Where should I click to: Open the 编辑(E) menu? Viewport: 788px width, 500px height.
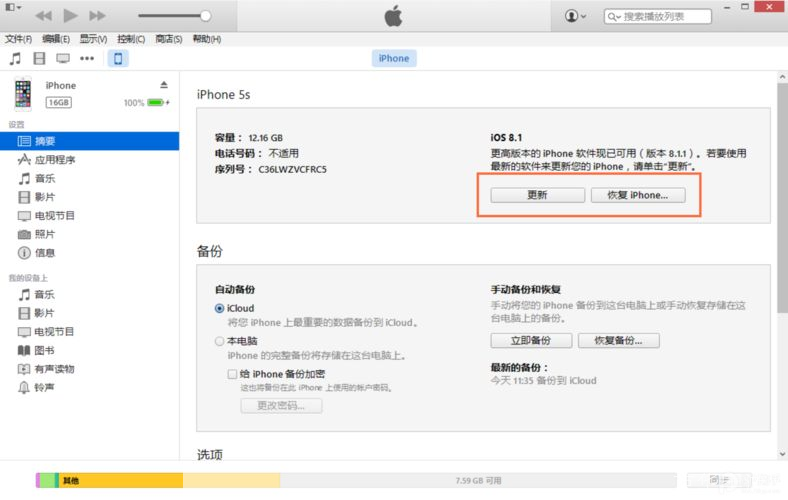[56, 39]
